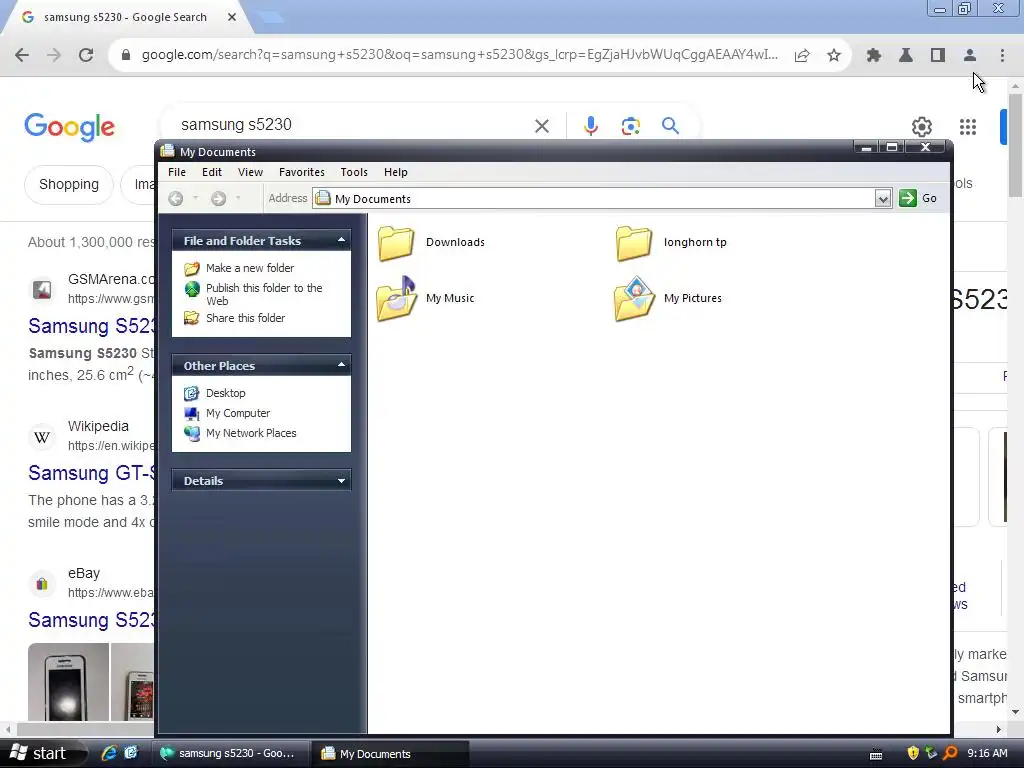This screenshot has height=768, width=1024.
Task: Open the Wikipedia Samsung GT result
Action: click(91, 473)
